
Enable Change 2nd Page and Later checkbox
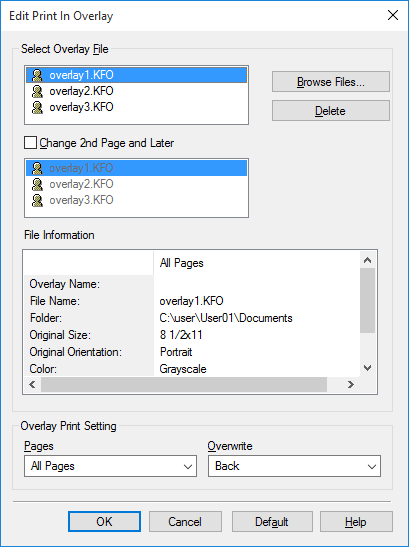click(x=30, y=143)
